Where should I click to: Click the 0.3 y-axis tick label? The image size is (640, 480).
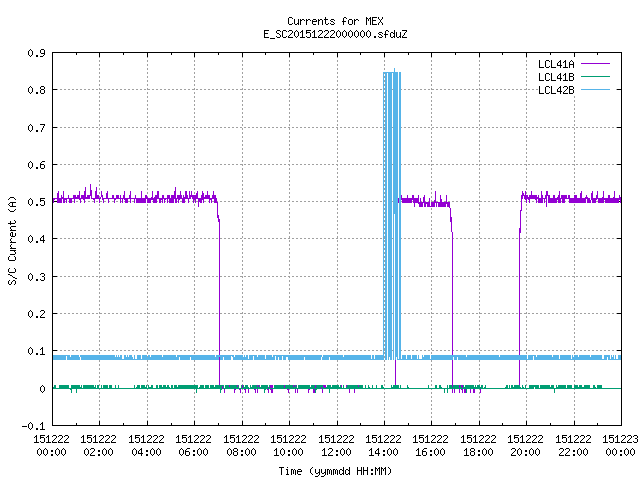[x=36, y=277]
